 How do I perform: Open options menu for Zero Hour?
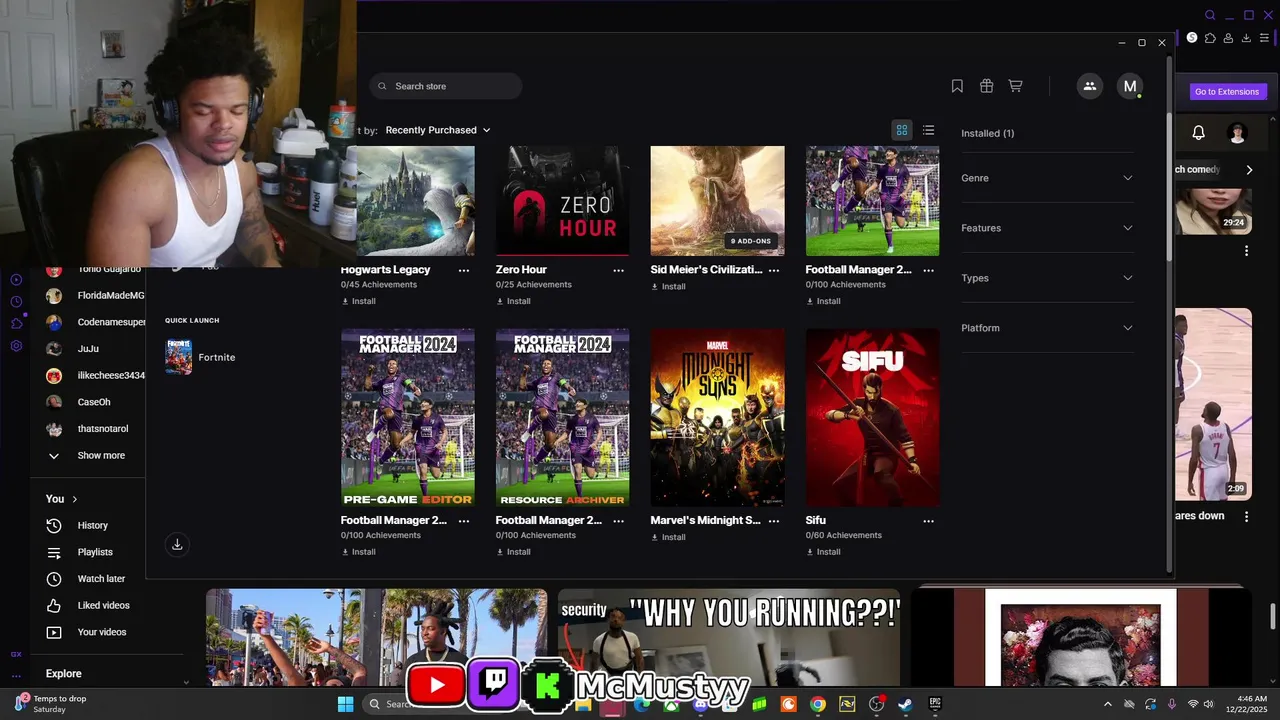(x=618, y=270)
